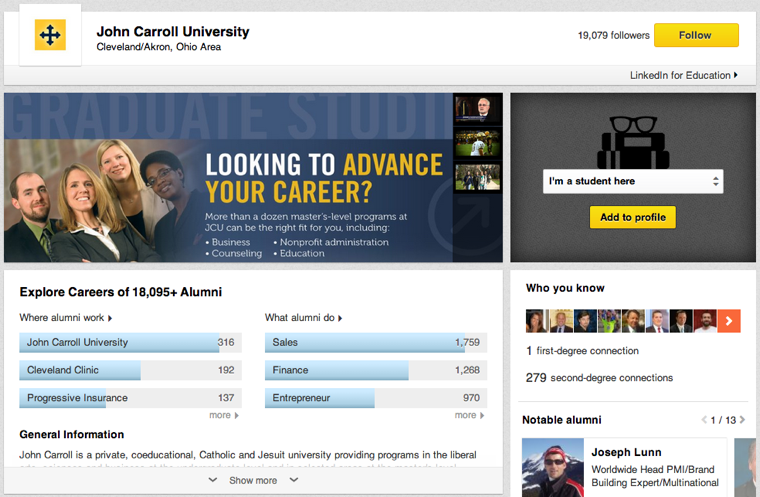Open the first connection photo in Who you know
760x497 pixels.
537,321
